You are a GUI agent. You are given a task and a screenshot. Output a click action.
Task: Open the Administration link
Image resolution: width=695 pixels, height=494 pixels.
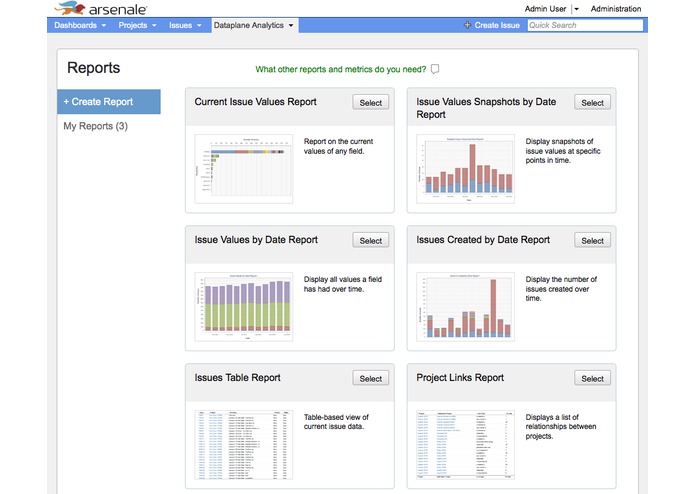pyautogui.click(x=616, y=9)
